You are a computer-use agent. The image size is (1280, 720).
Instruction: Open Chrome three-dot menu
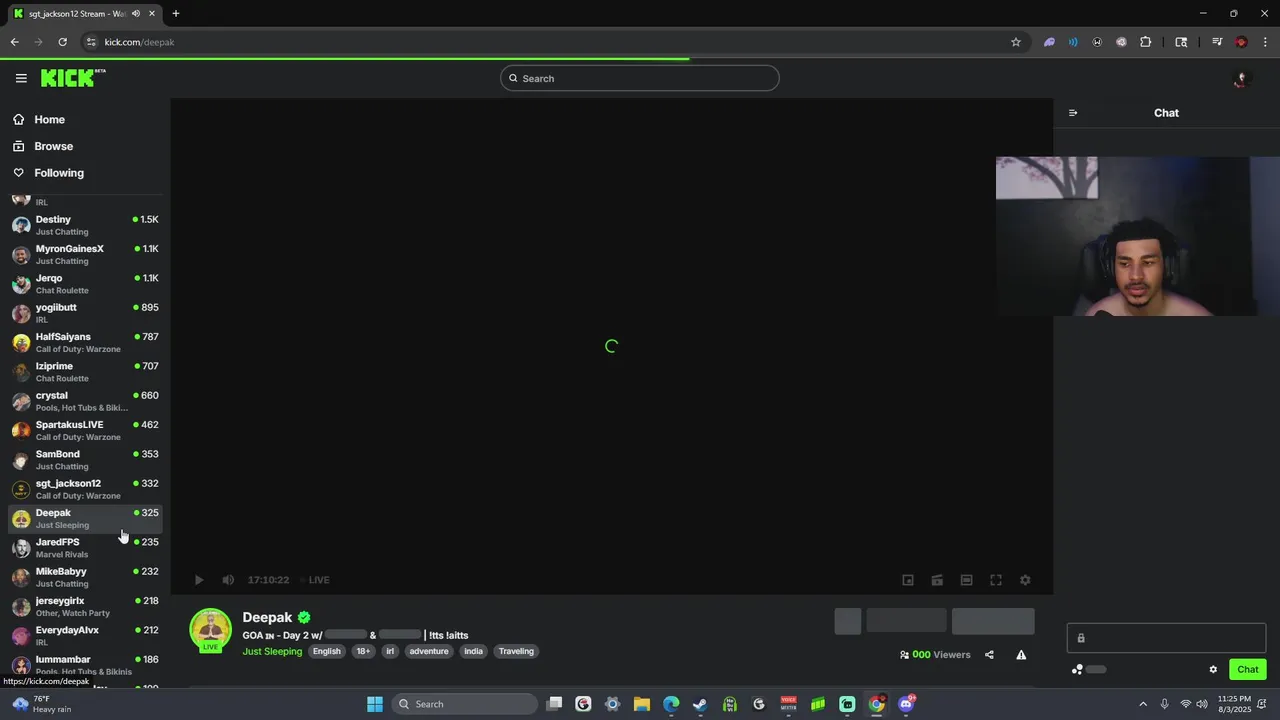click(1266, 42)
